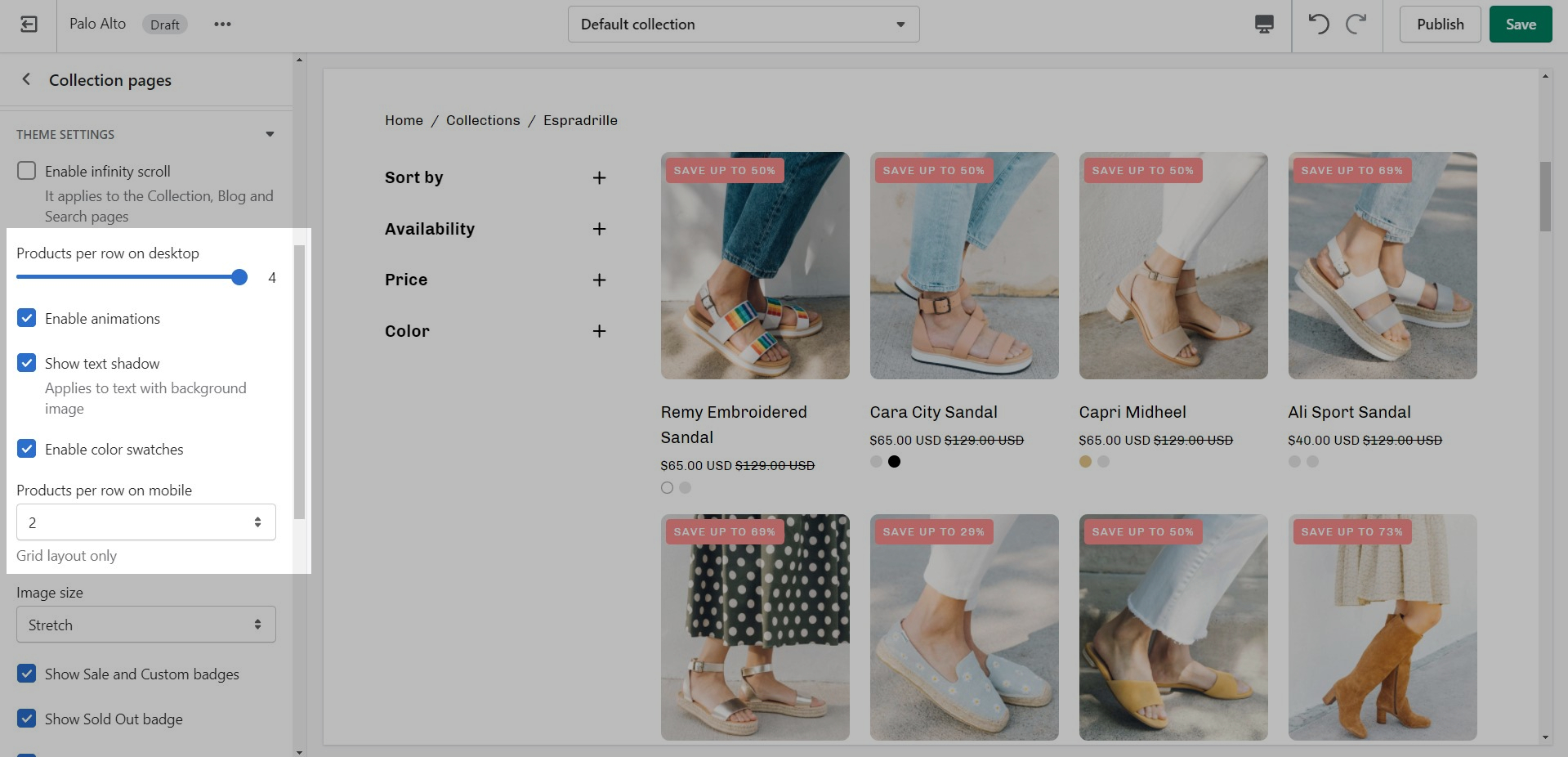Go back from Collection pages
This screenshot has height=757, width=1568.
(x=26, y=79)
